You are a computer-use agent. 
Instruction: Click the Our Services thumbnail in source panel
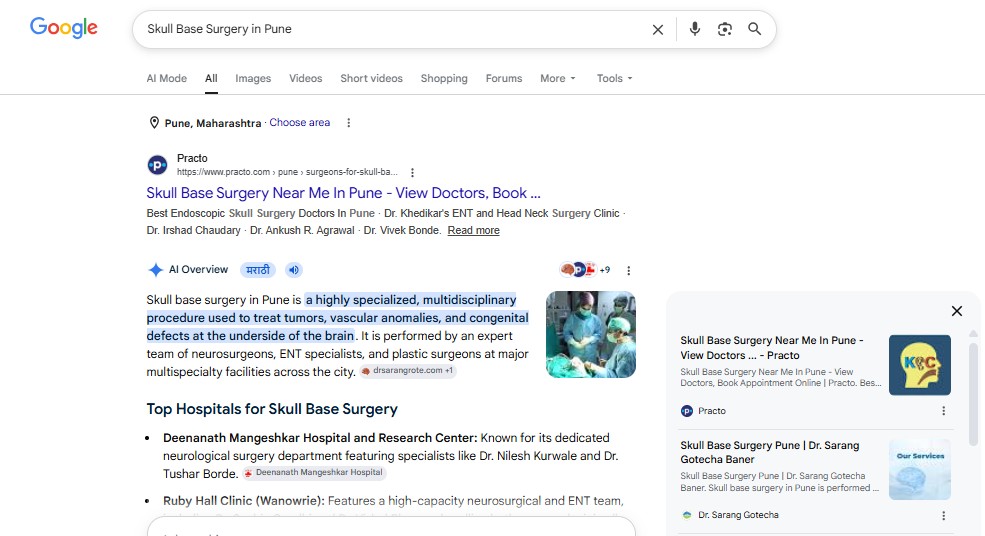click(x=920, y=469)
